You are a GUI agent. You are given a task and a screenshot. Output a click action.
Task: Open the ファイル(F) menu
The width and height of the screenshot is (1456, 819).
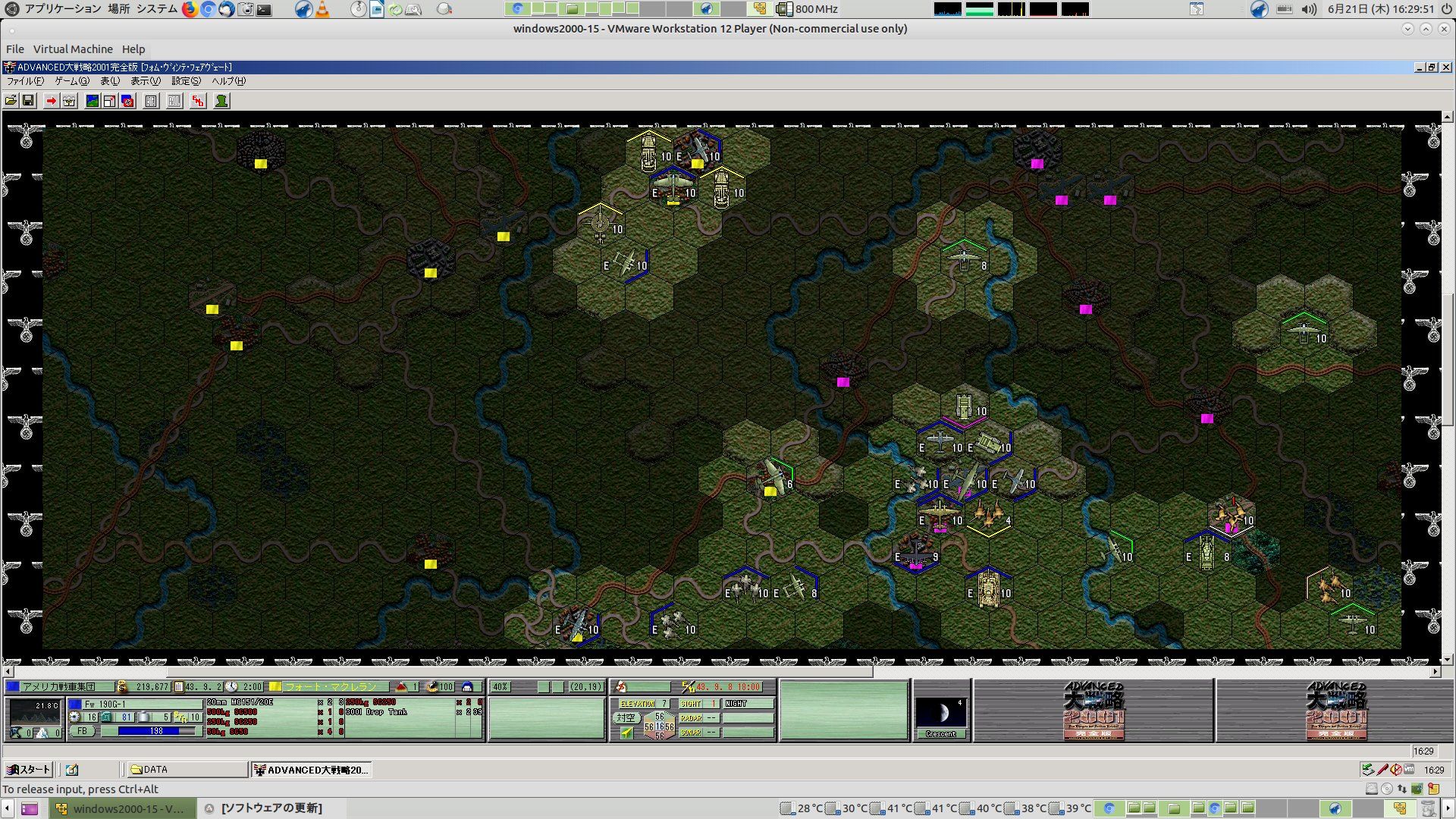25,81
